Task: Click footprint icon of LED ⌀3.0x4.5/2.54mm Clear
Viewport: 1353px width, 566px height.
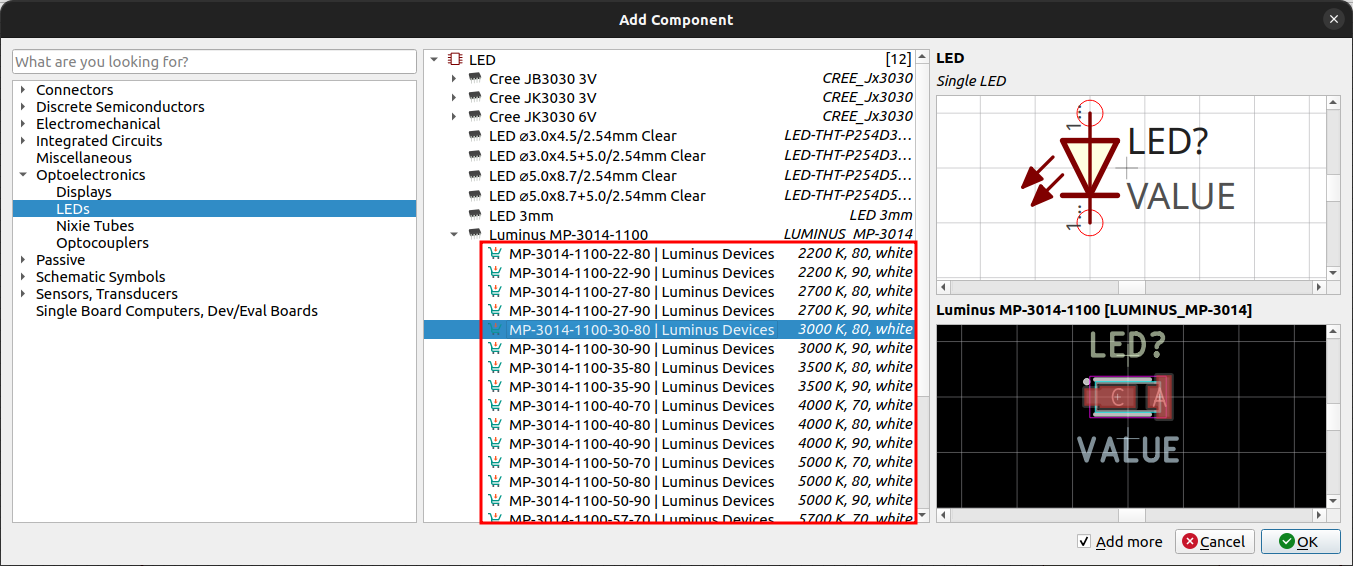Action: (475, 136)
